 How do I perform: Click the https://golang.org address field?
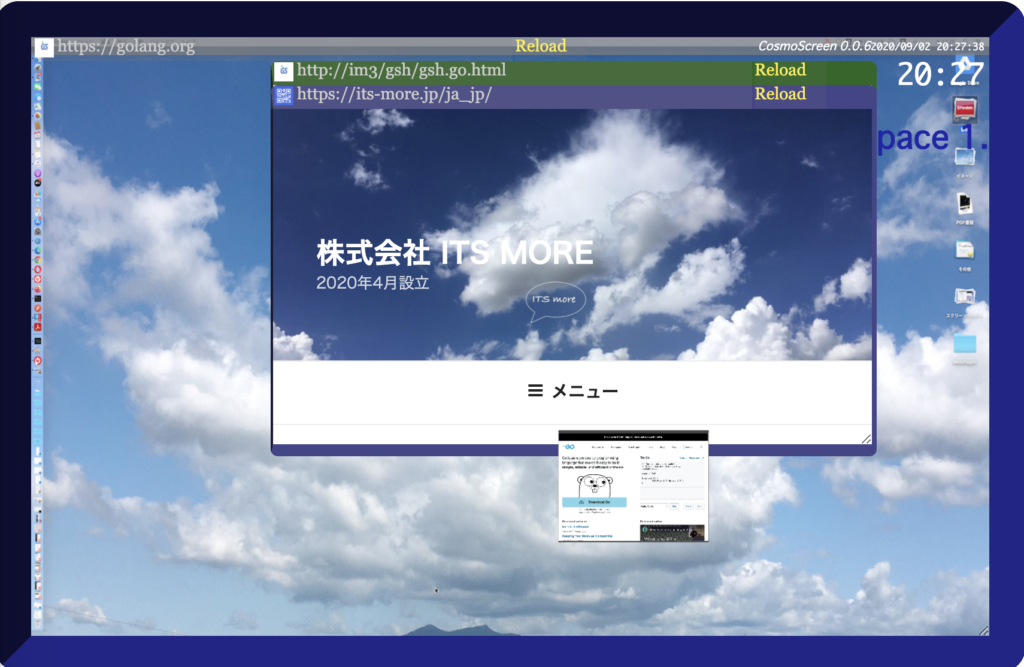pos(127,46)
